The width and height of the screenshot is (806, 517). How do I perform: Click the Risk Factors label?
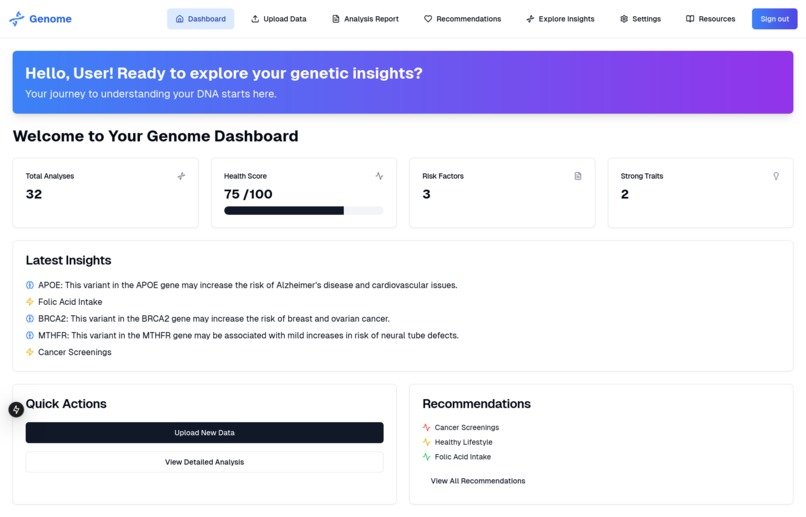click(x=443, y=176)
